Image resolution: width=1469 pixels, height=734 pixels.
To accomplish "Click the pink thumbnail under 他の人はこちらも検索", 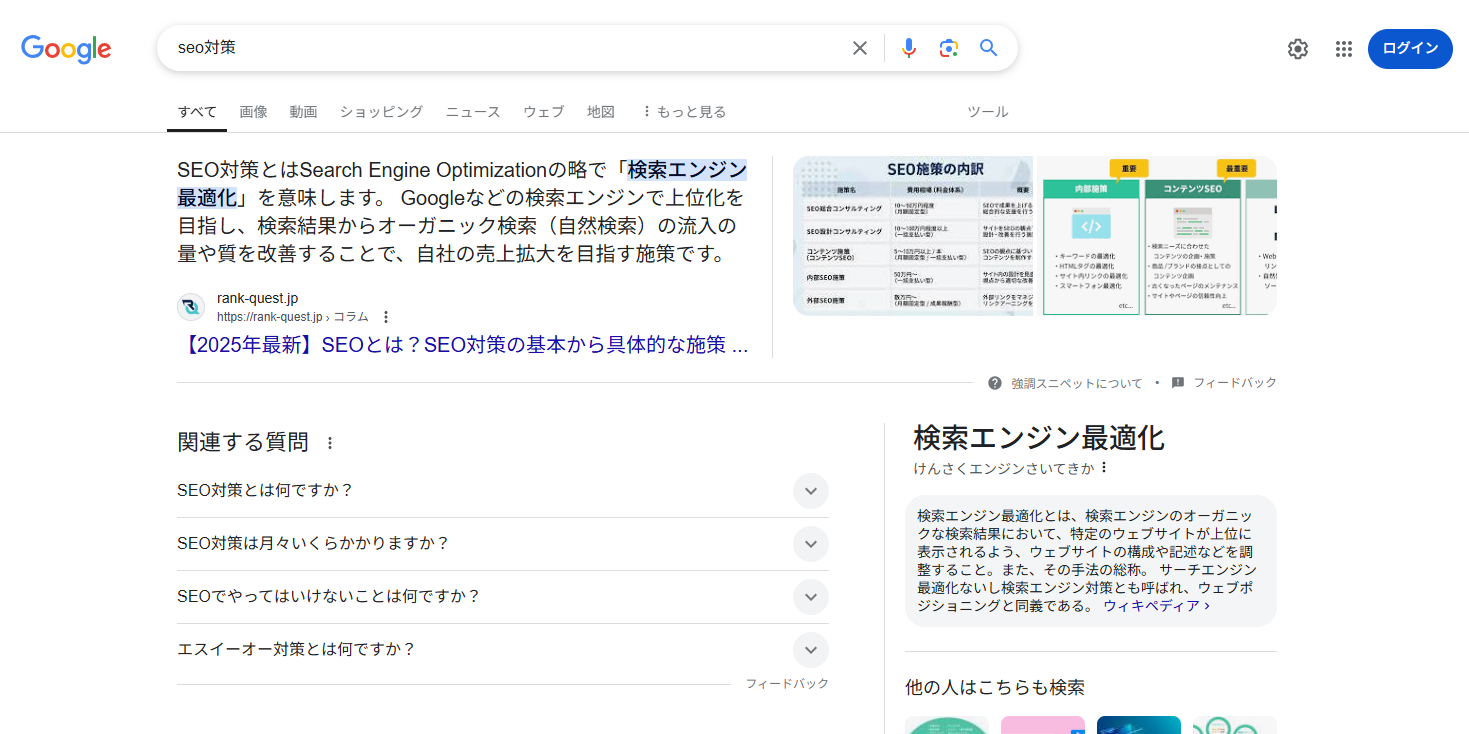I will click(1043, 725).
